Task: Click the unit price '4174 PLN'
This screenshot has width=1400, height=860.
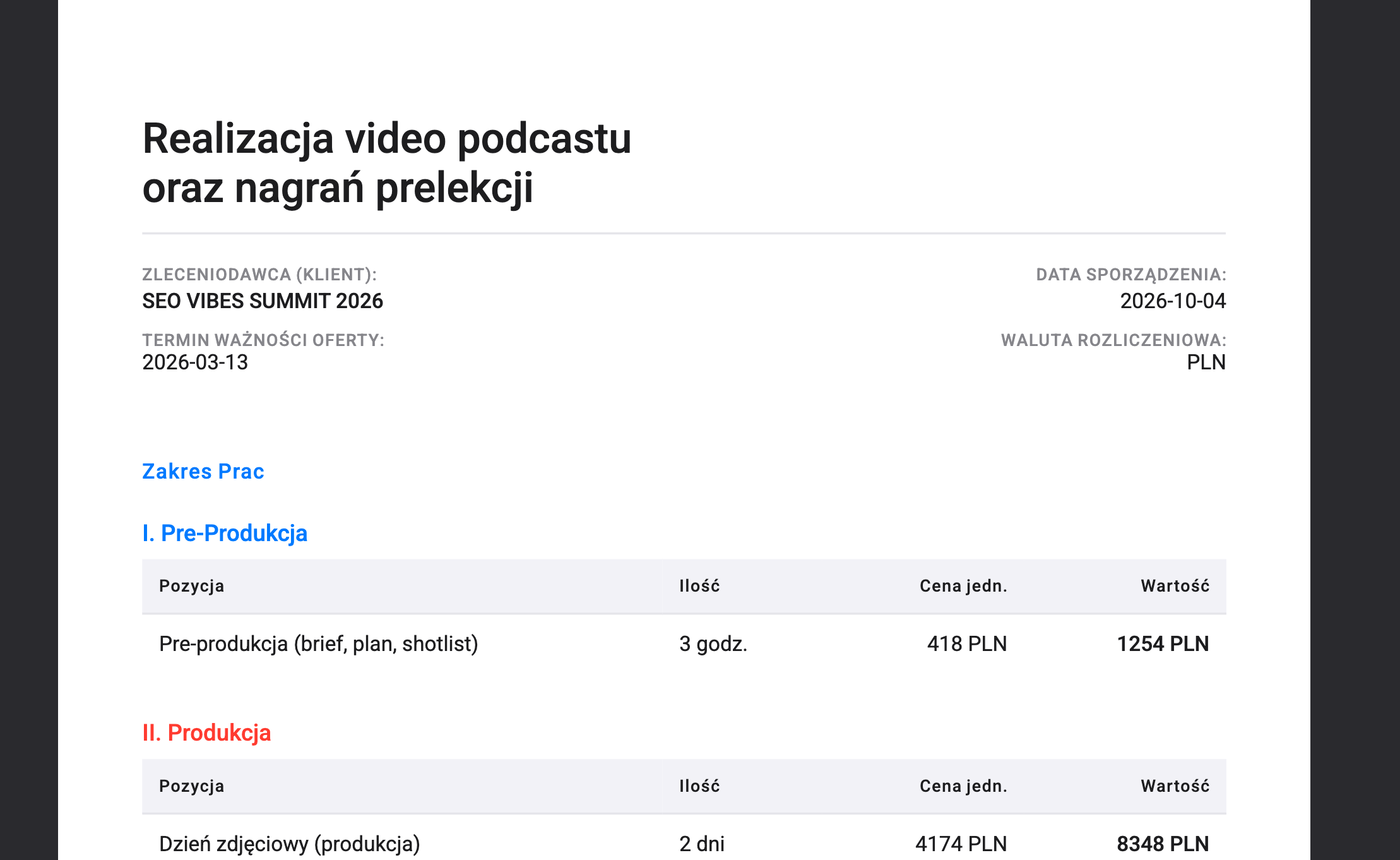Action: click(961, 844)
